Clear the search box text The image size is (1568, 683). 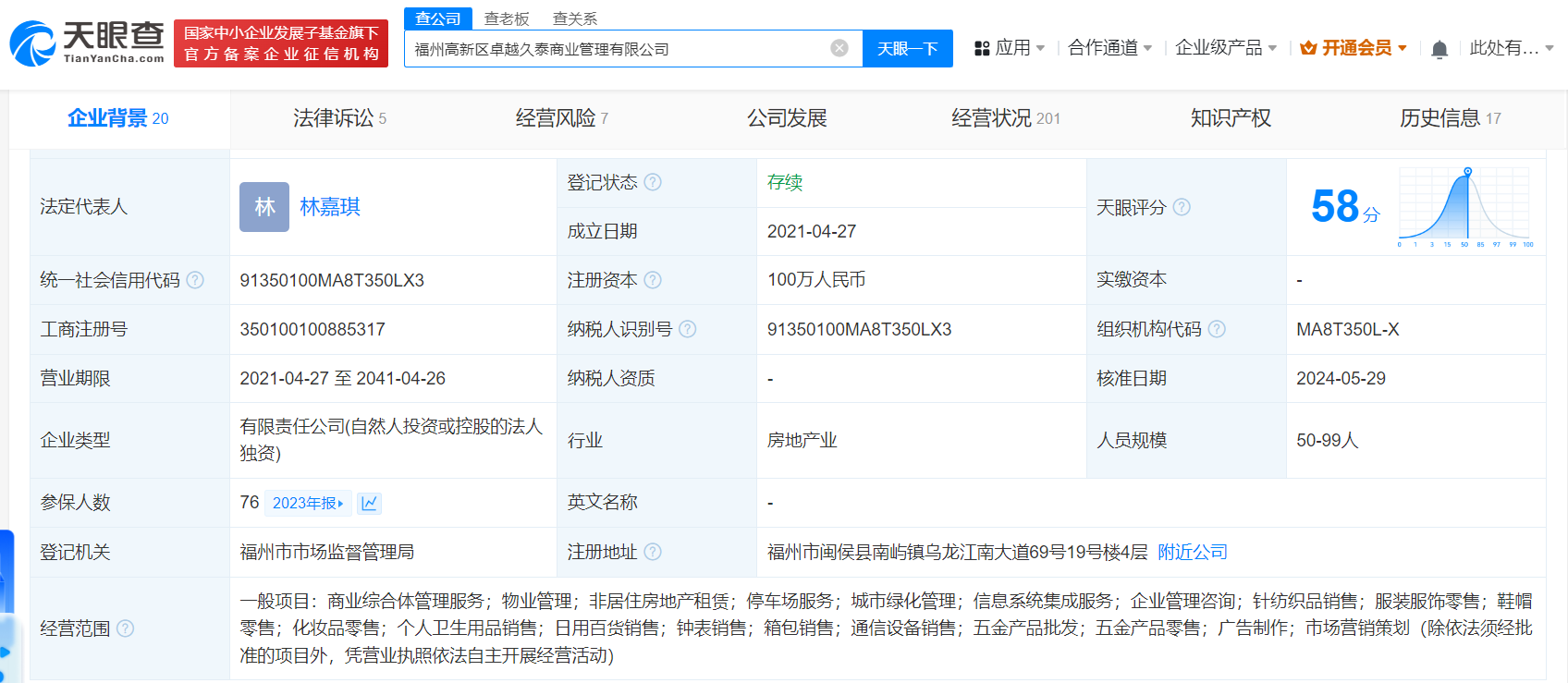(839, 48)
